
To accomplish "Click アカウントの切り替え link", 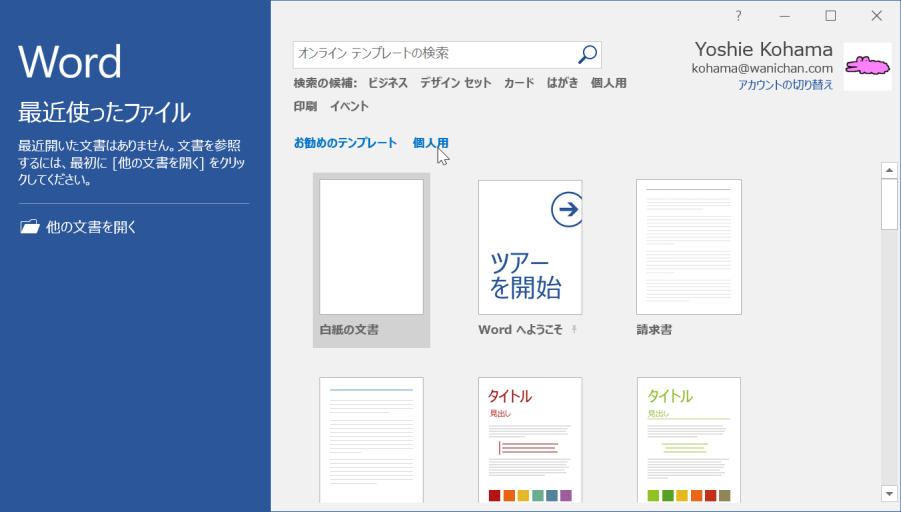I will [x=785, y=85].
